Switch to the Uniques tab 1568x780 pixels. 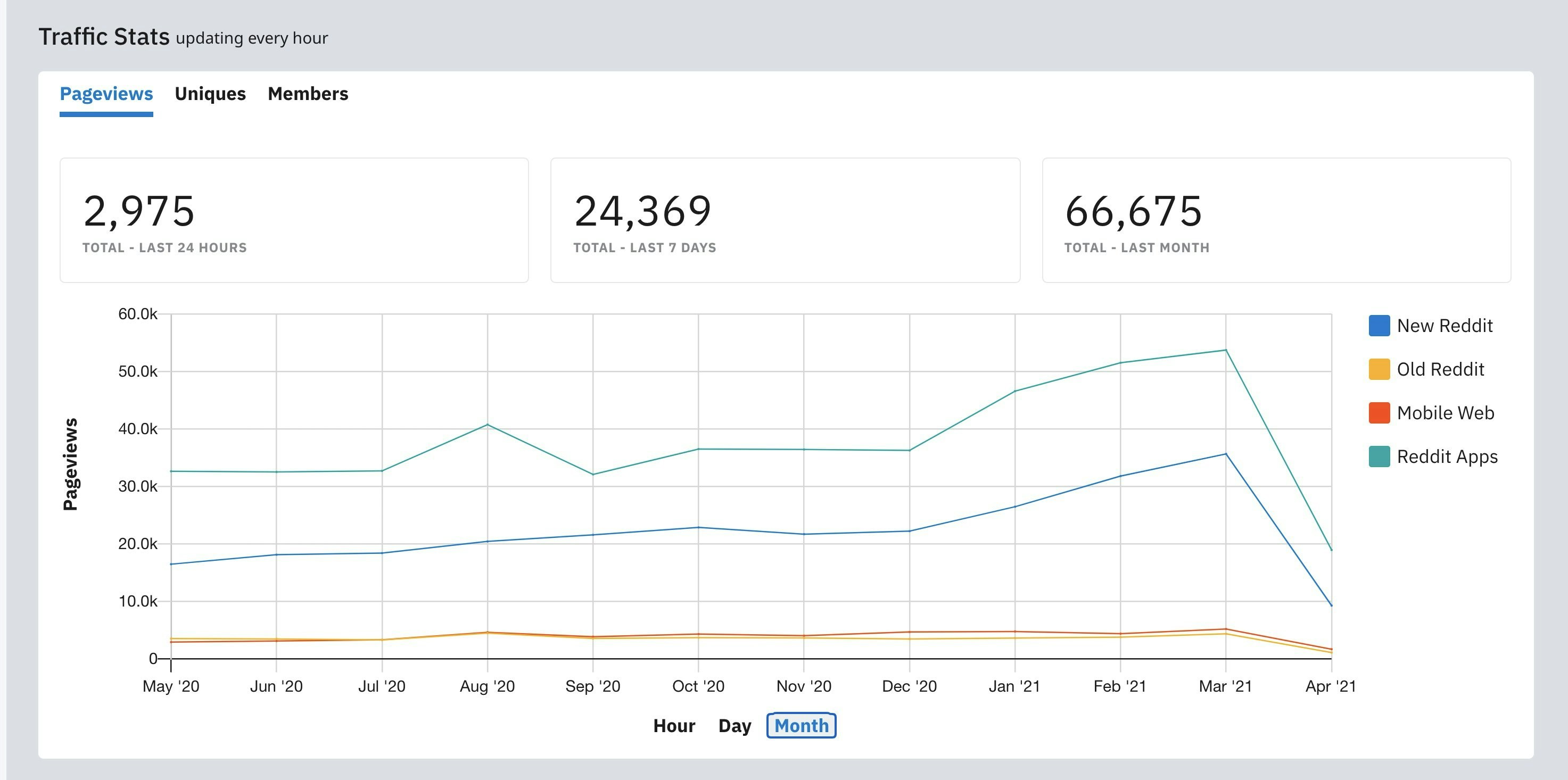(210, 94)
